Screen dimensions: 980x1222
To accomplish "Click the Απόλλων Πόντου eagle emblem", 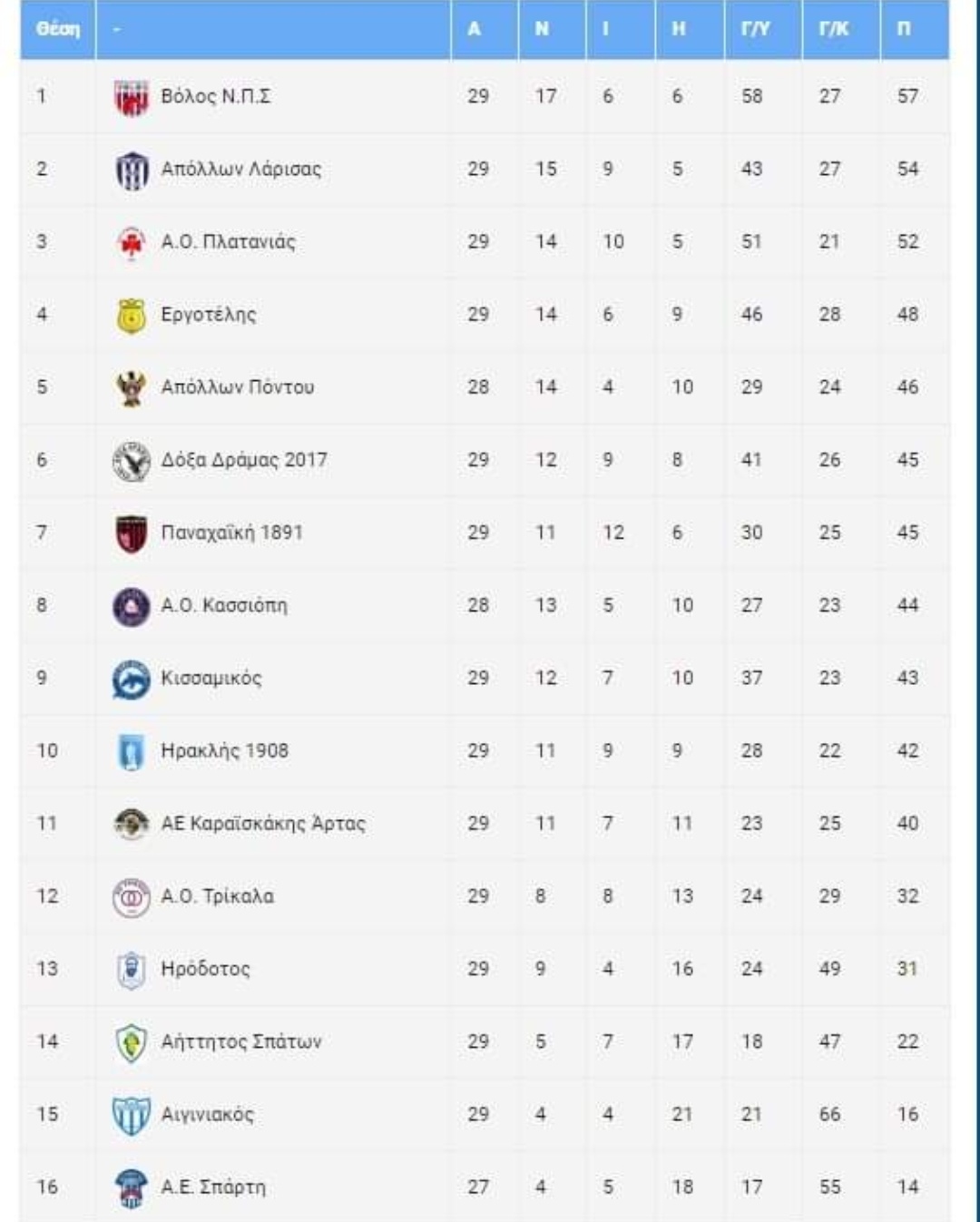I will [x=132, y=388].
